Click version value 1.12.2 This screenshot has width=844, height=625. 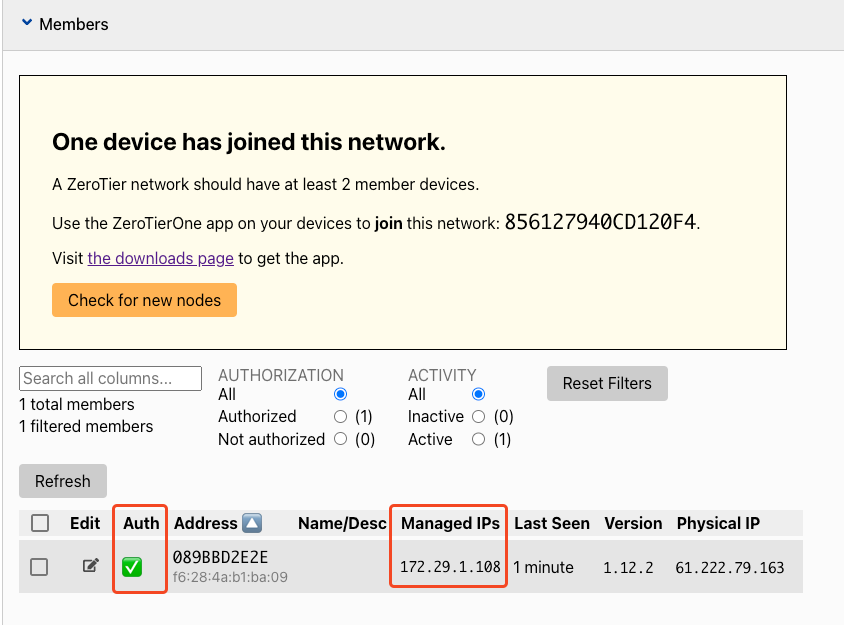628,567
